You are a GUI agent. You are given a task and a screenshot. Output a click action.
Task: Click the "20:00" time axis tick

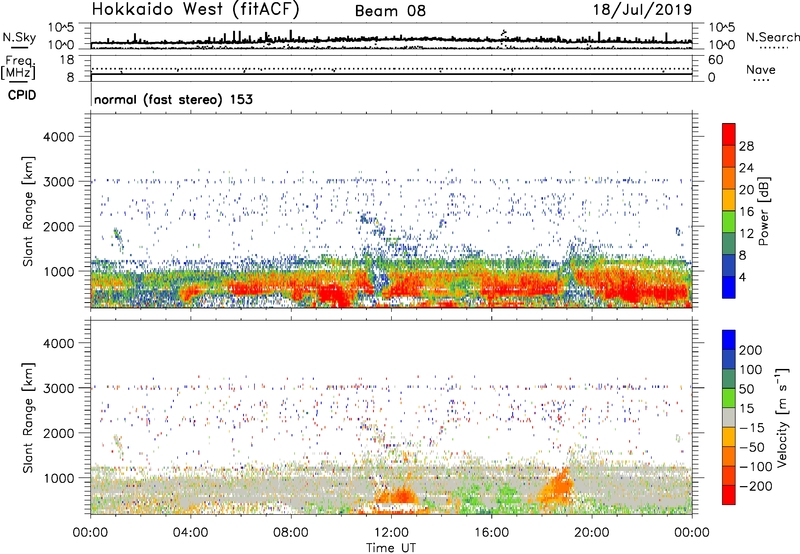click(x=592, y=532)
